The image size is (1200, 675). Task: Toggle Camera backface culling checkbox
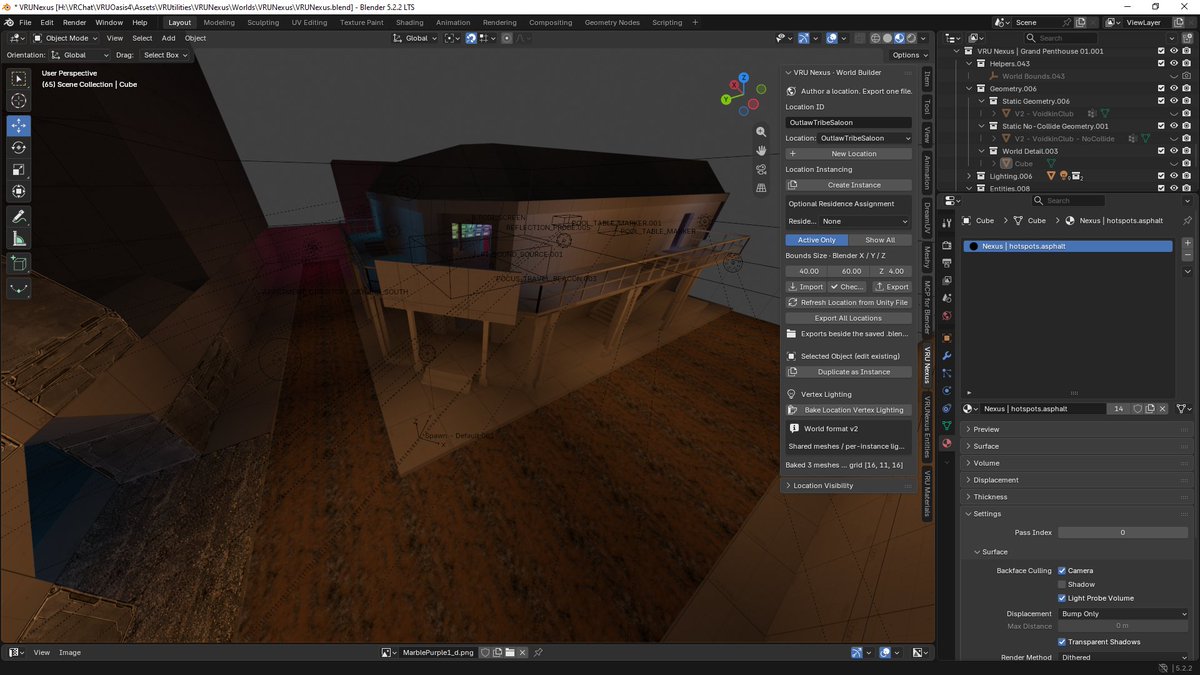tap(1062, 570)
